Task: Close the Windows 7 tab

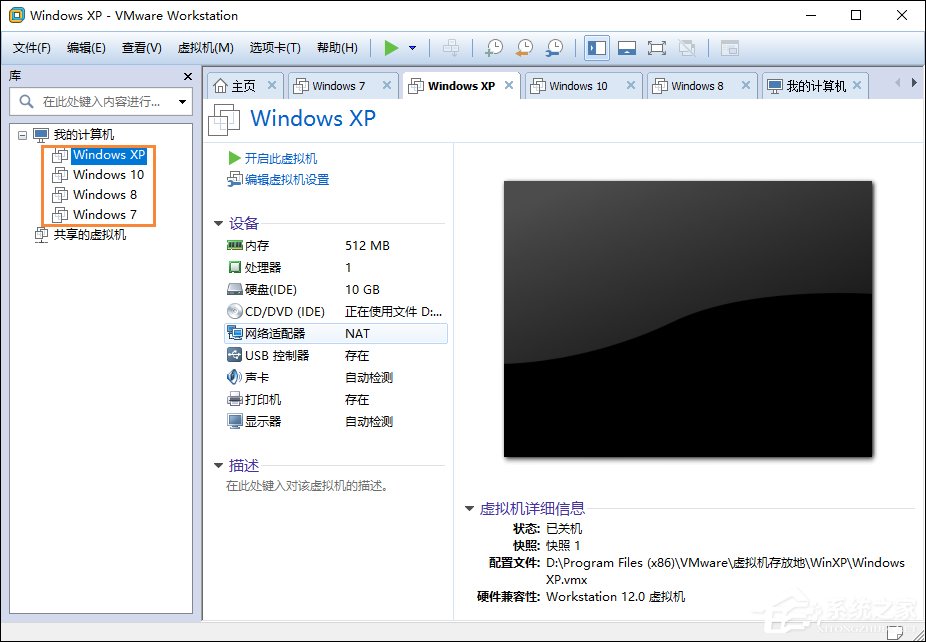Action: tap(388, 86)
